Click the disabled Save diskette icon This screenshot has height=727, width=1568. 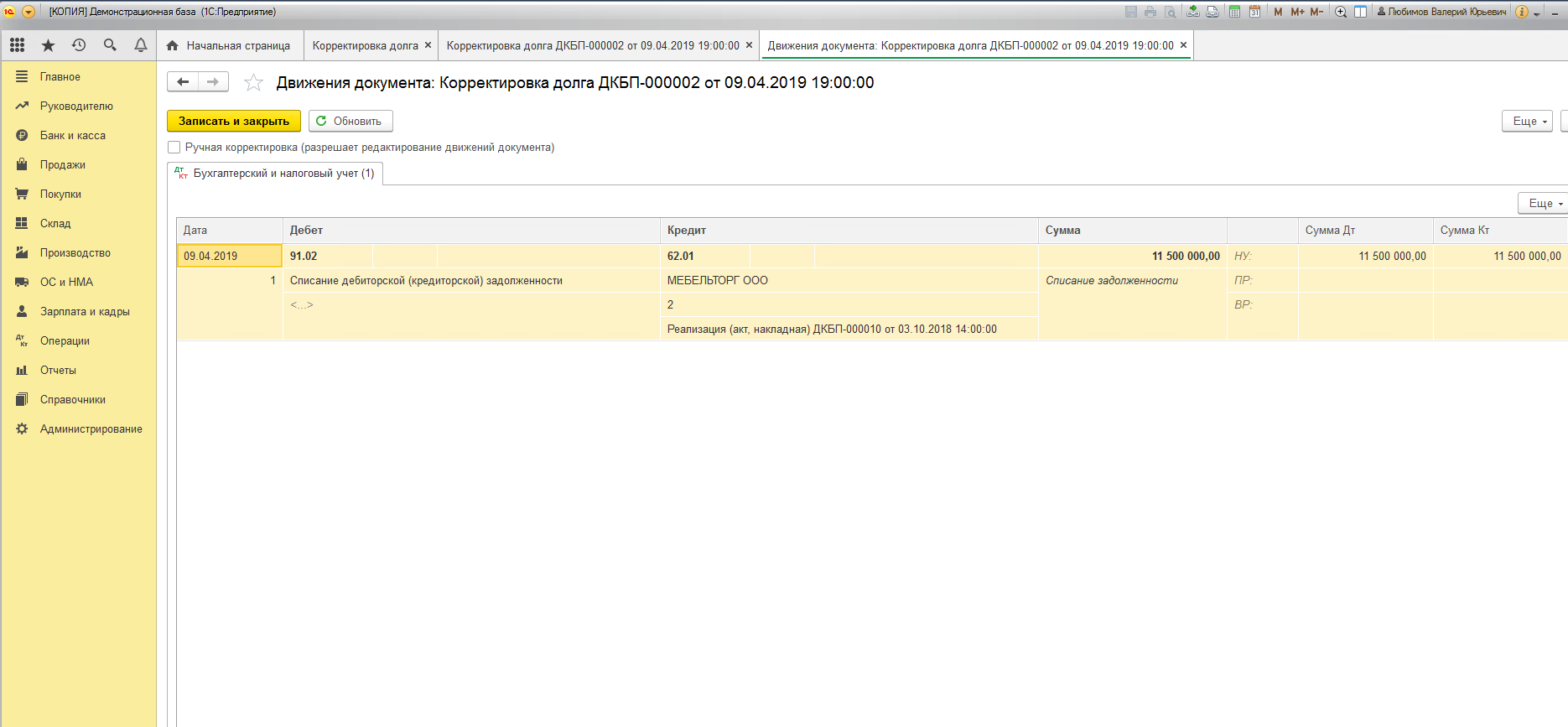pos(1131,12)
